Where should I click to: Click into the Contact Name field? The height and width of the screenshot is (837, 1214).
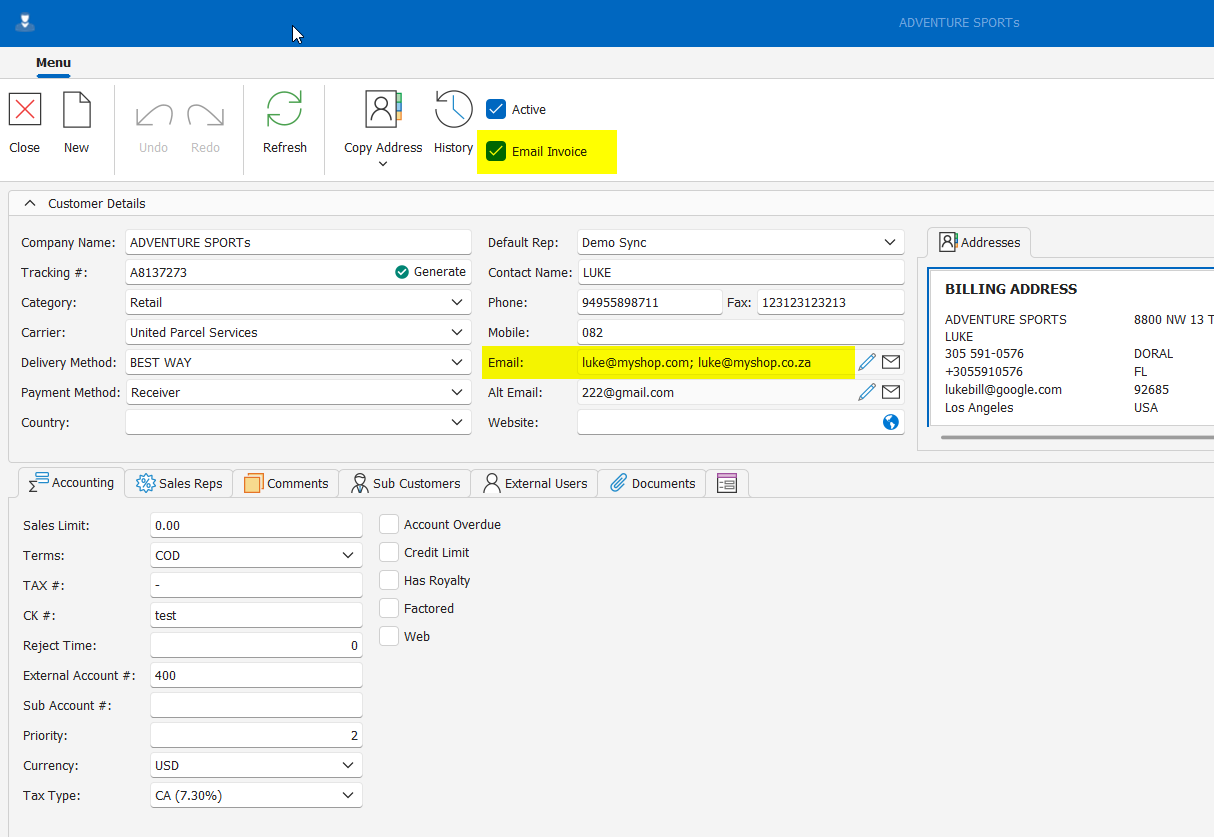pyautogui.click(x=741, y=272)
